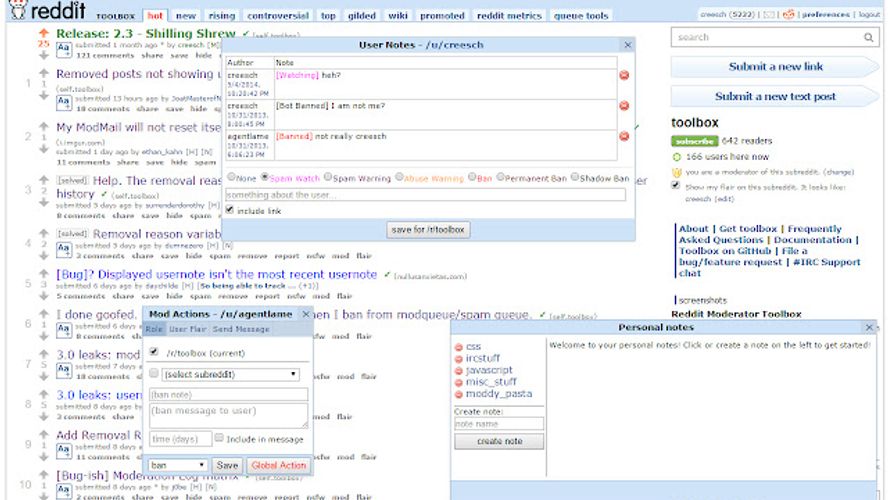
Task: Open the 'ban' action dropdown
Action: [177, 465]
